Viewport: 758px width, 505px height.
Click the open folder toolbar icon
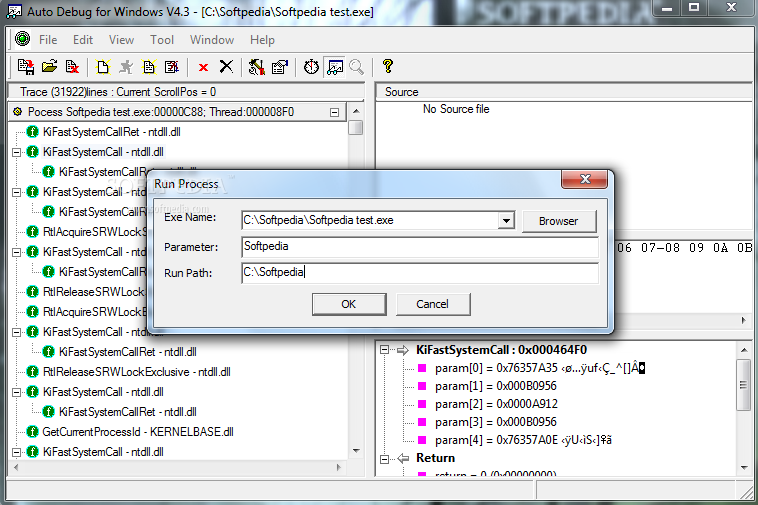coord(49,67)
